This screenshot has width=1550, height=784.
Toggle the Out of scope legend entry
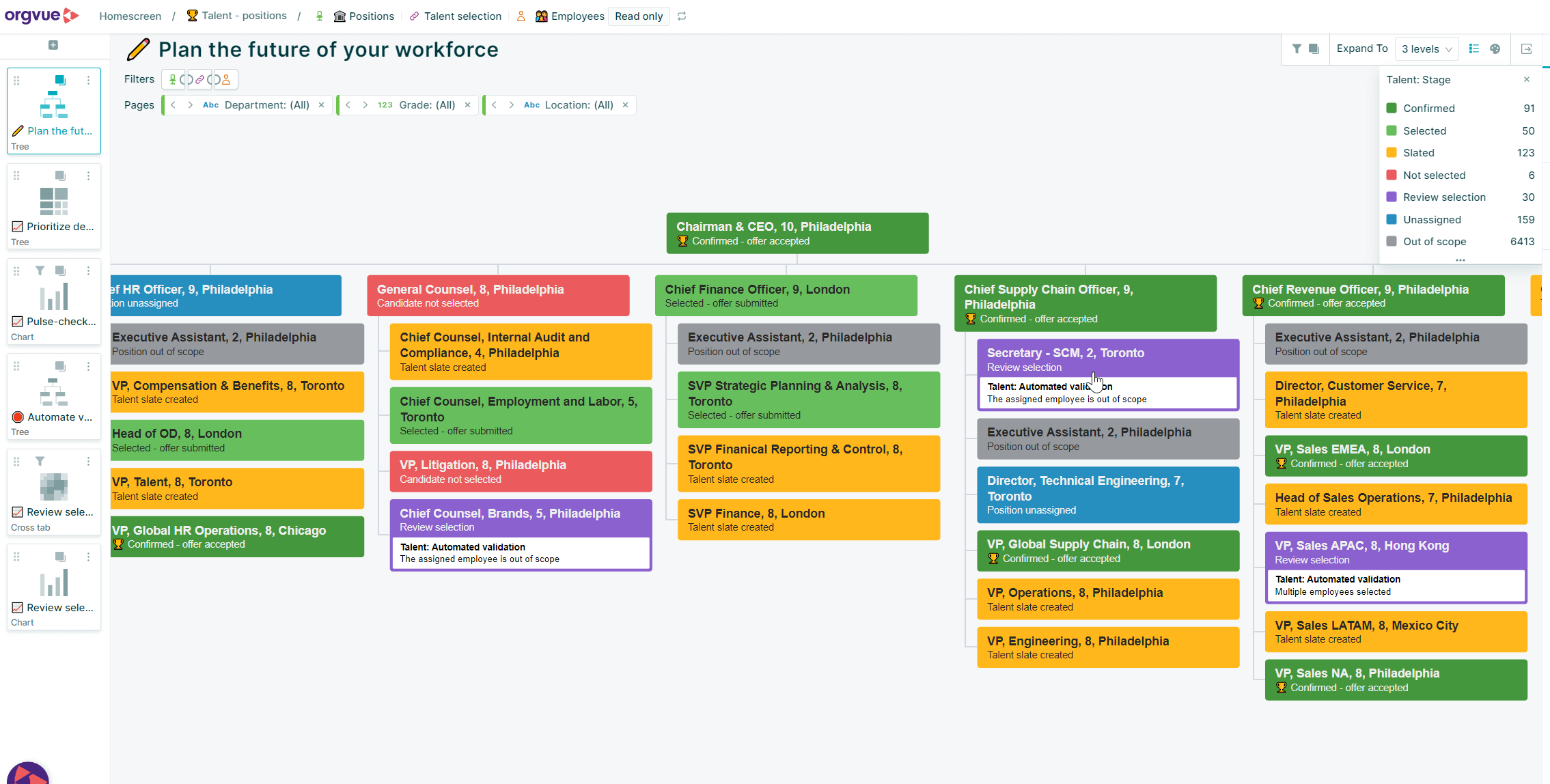pos(1434,241)
